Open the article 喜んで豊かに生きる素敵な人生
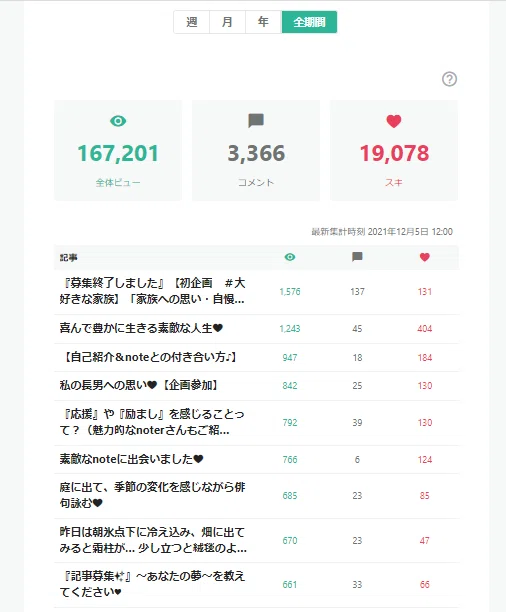The image size is (506, 612). 141,328
